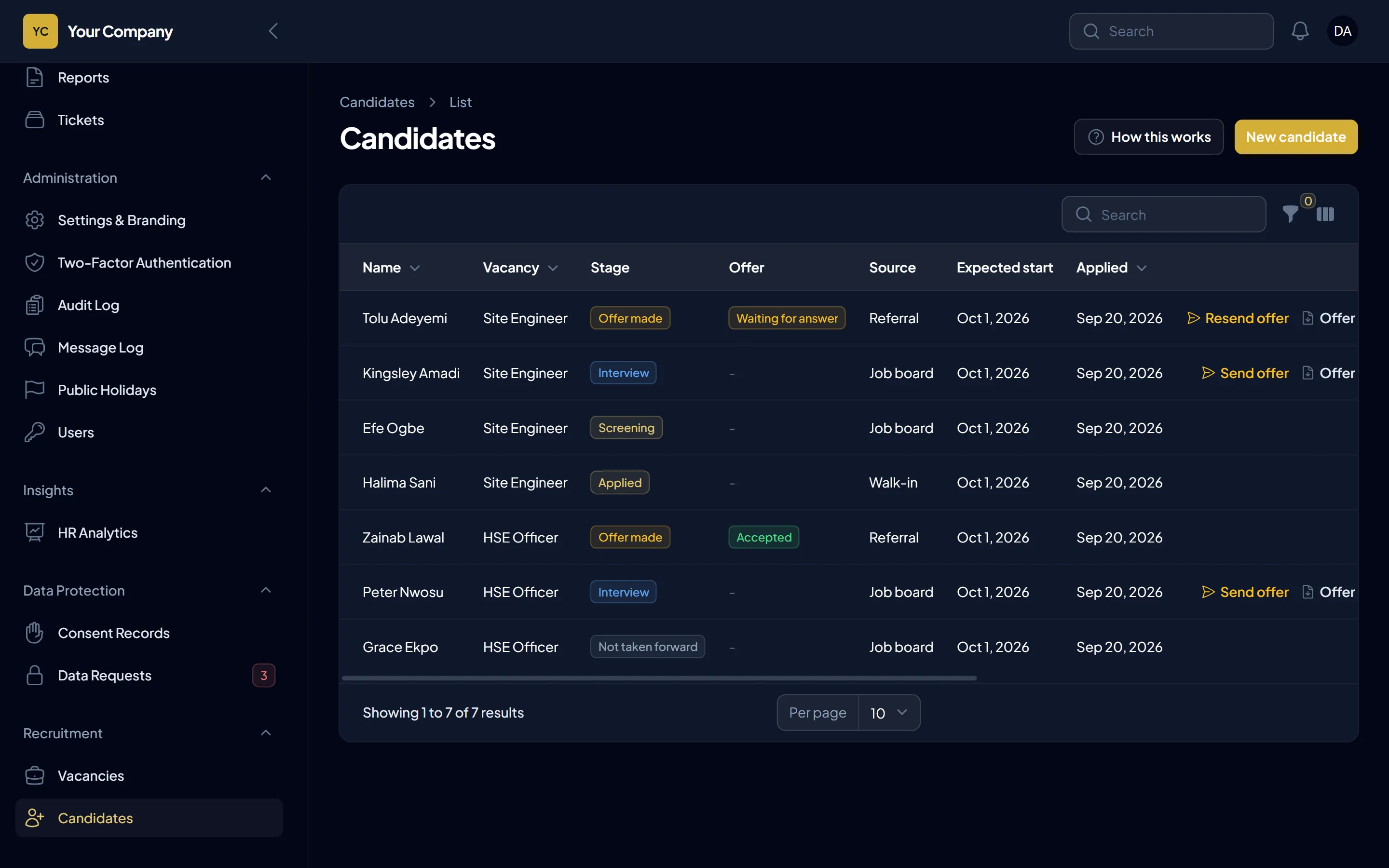This screenshot has width=1389, height=868.
Task: Click the horizontal scrollbar under the table
Action: pyautogui.click(x=659, y=678)
